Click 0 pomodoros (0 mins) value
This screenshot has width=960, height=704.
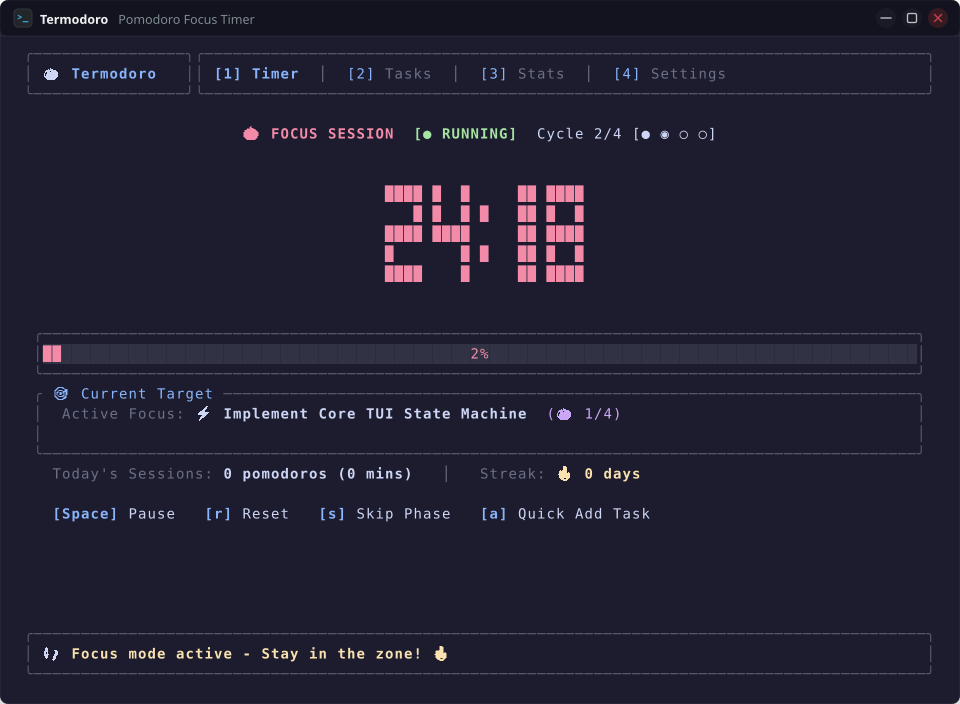(x=318, y=474)
